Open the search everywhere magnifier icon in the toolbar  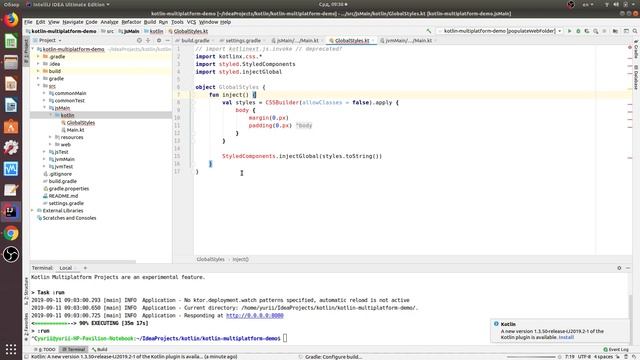[635, 31]
